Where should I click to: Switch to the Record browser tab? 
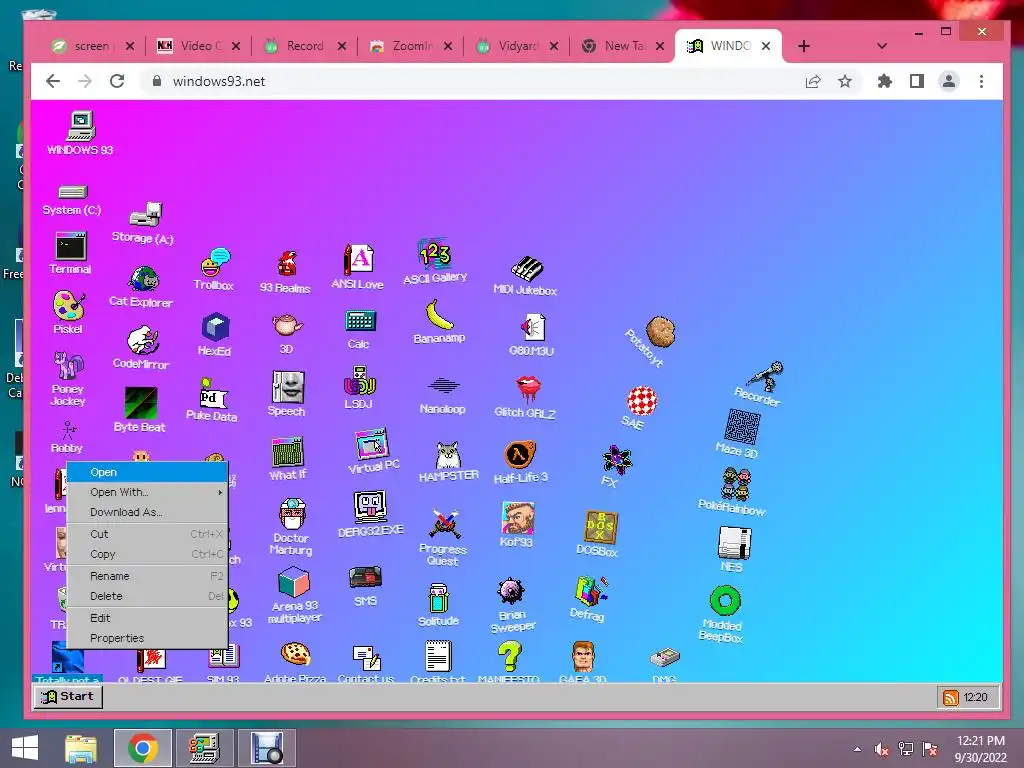click(304, 46)
